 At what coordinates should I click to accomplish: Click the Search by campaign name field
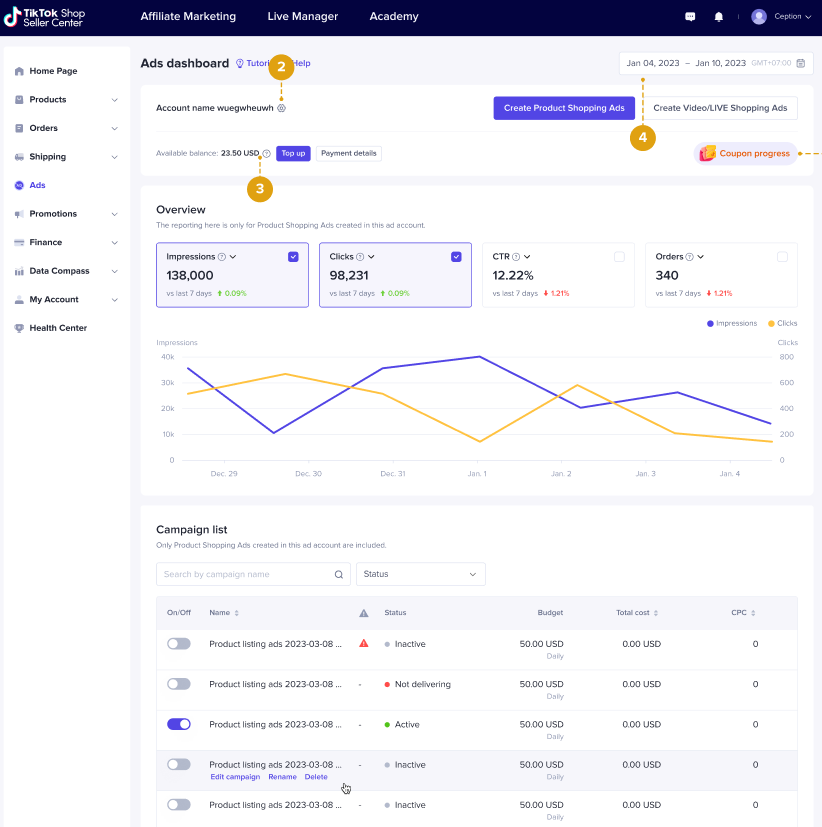click(x=245, y=574)
